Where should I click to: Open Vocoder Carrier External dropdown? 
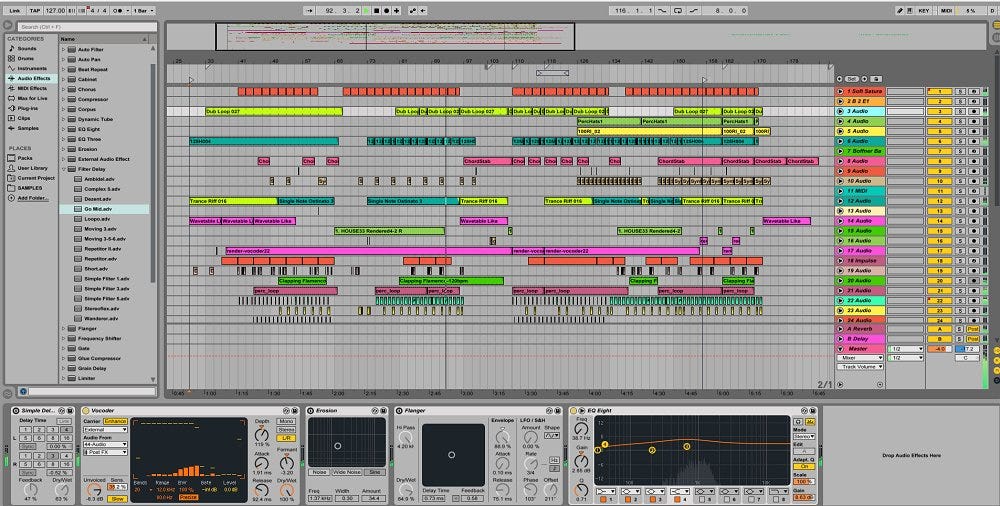[x=105, y=429]
